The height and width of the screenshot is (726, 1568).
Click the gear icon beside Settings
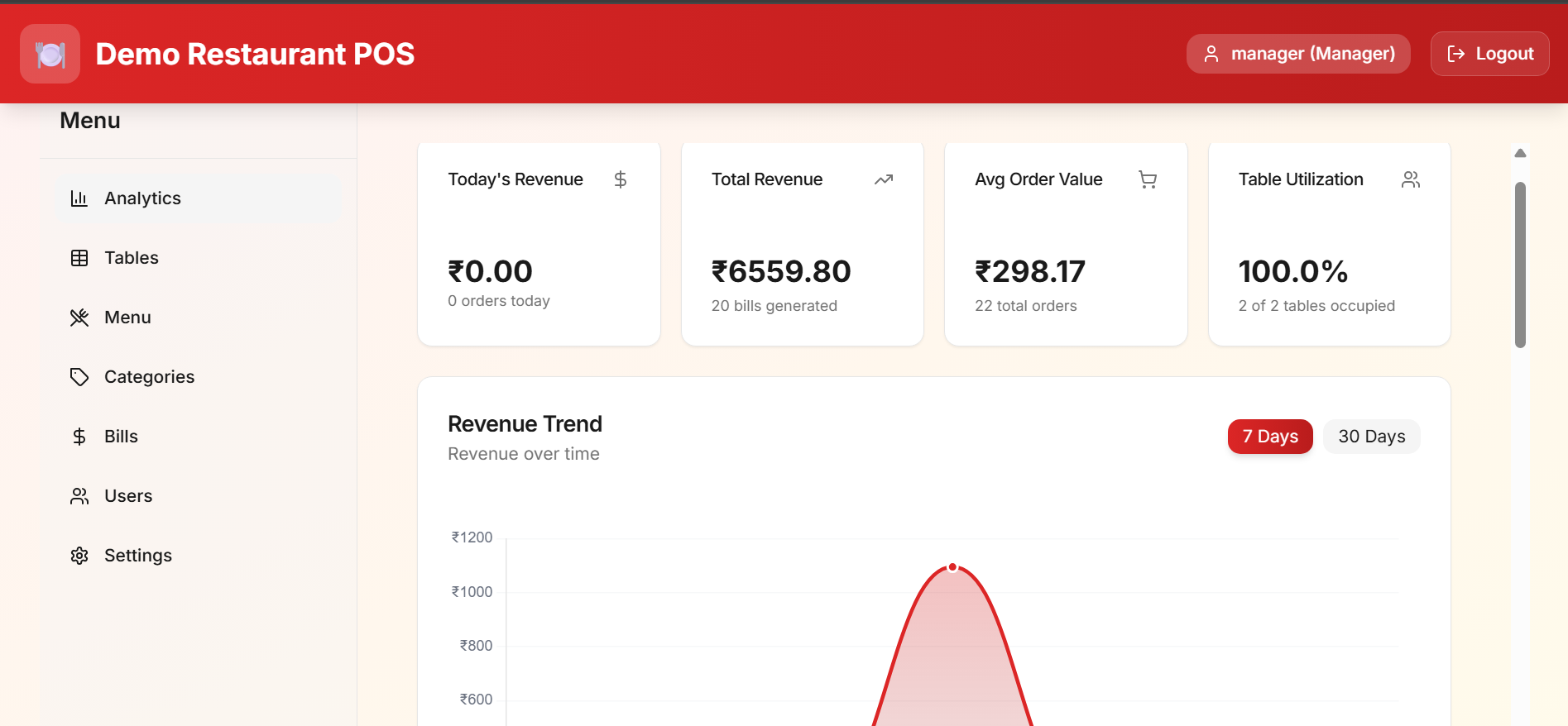79,556
